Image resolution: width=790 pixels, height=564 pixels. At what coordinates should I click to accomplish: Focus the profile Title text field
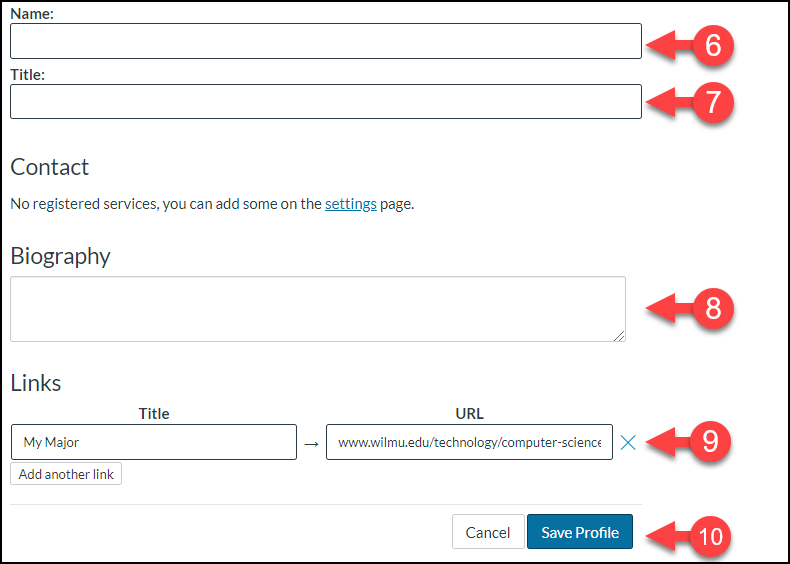325,101
